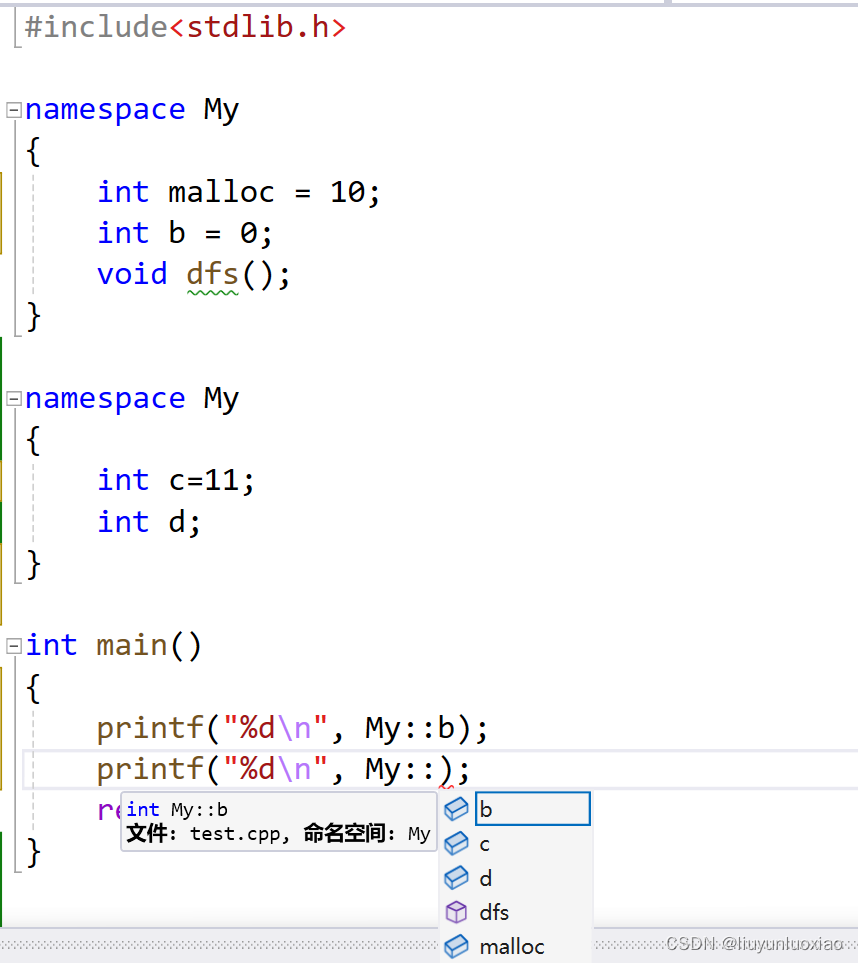Collapse the first namespace My block

pos(14,110)
